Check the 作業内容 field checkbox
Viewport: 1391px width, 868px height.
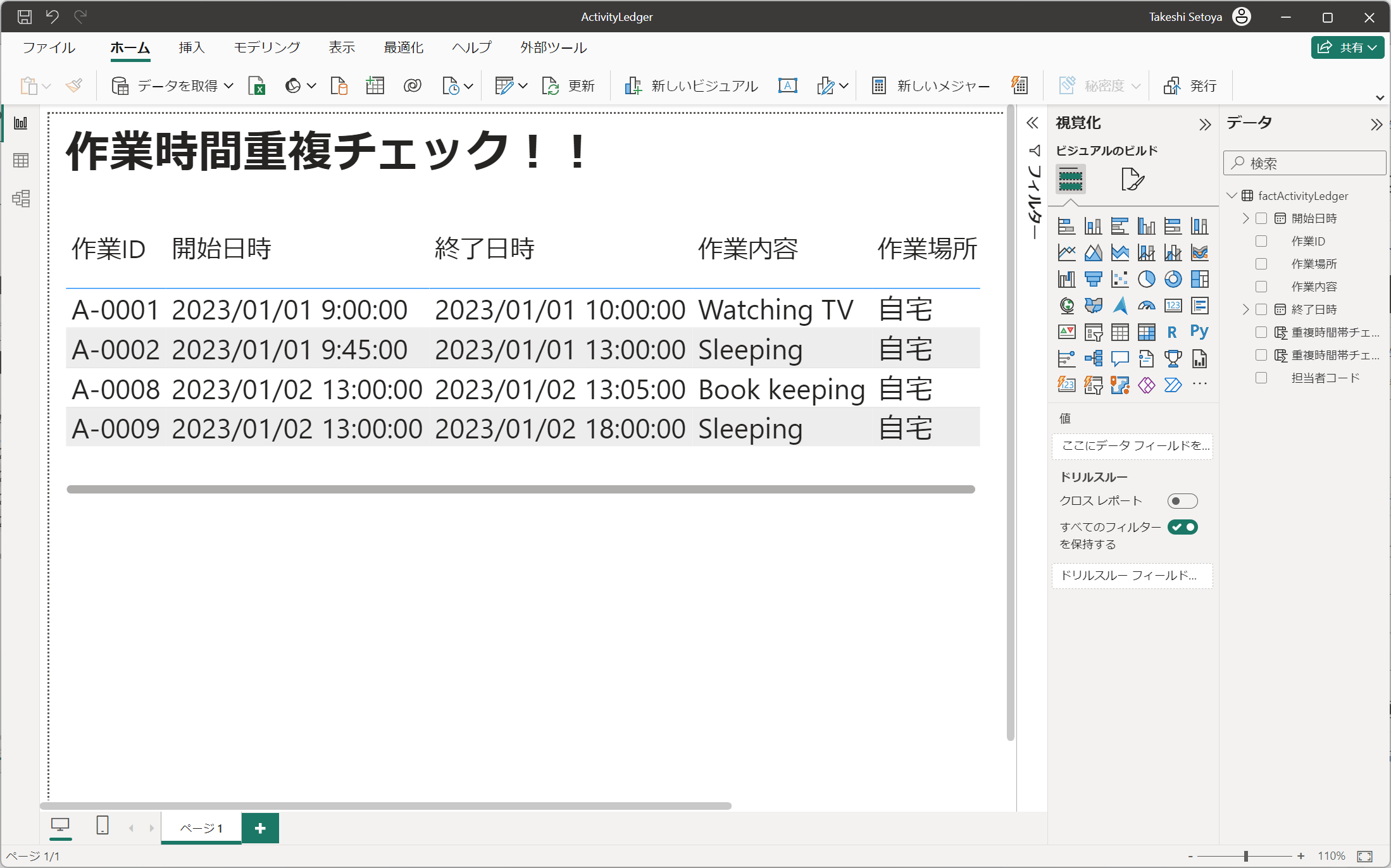pyautogui.click(x=1261, y=287)
